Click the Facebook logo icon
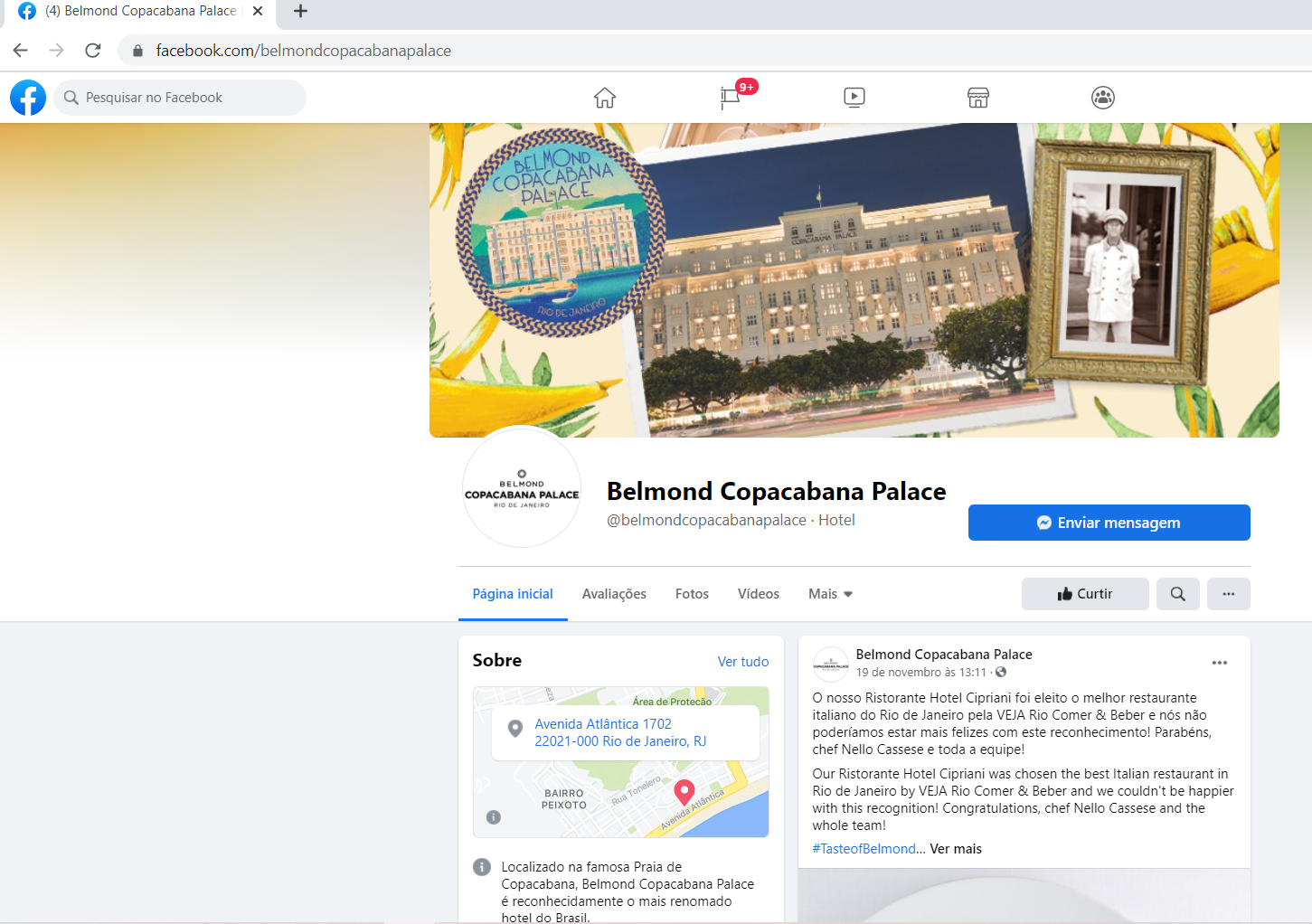The height and width of the screenshot is (924, 1312). [x=28, y=98]
